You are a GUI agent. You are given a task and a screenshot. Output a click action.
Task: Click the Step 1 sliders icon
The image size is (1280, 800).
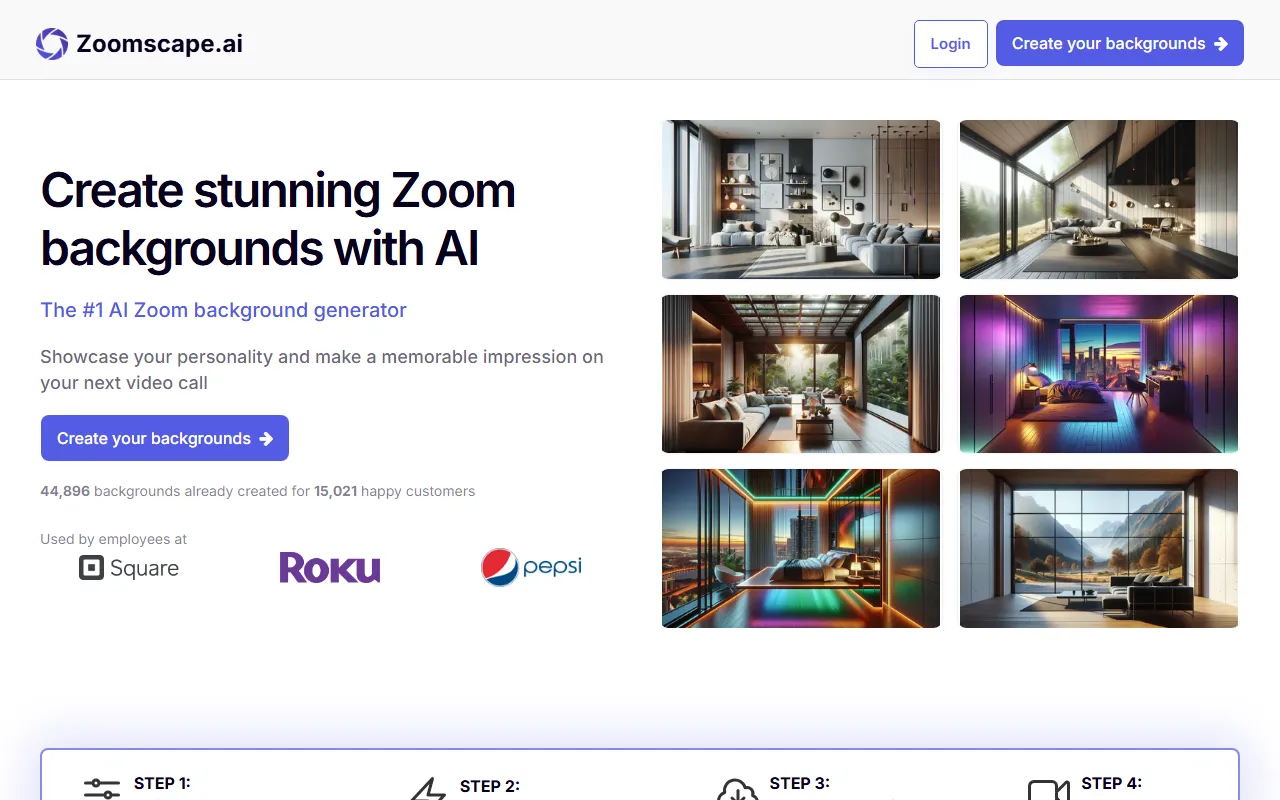[x=102, y=789]
